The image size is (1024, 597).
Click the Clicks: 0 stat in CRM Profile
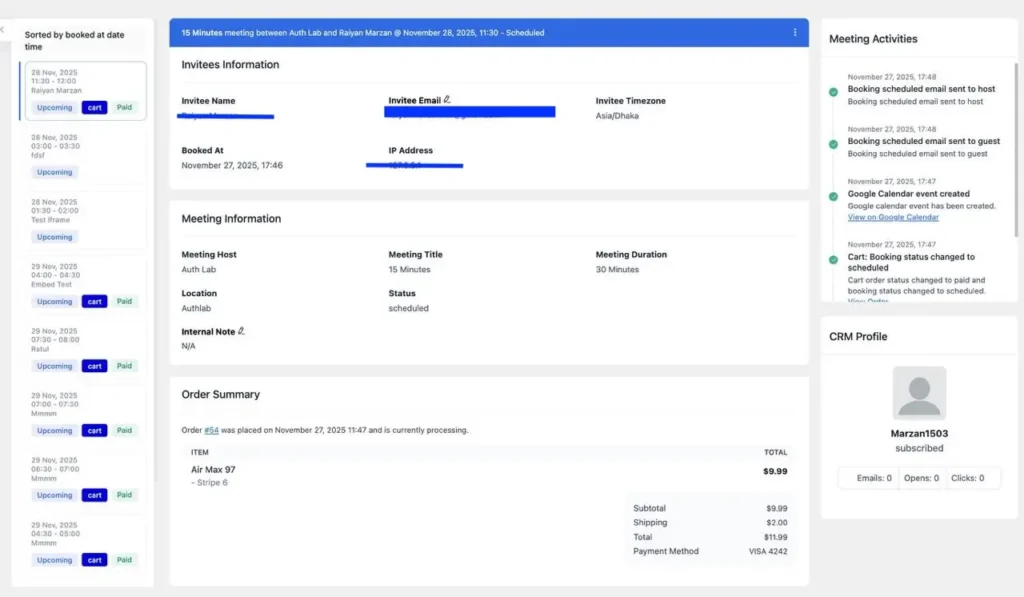pos(967,478)
